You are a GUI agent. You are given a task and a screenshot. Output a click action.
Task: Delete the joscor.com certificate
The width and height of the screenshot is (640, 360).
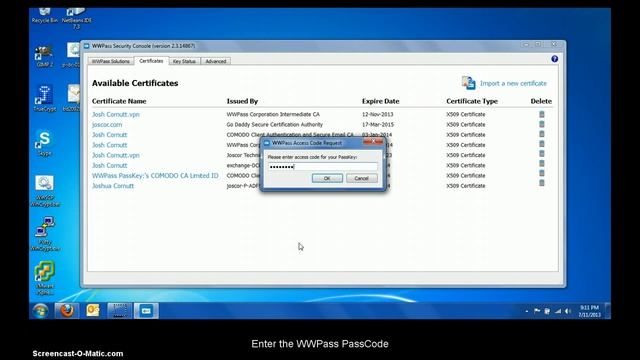click(542, 124)
